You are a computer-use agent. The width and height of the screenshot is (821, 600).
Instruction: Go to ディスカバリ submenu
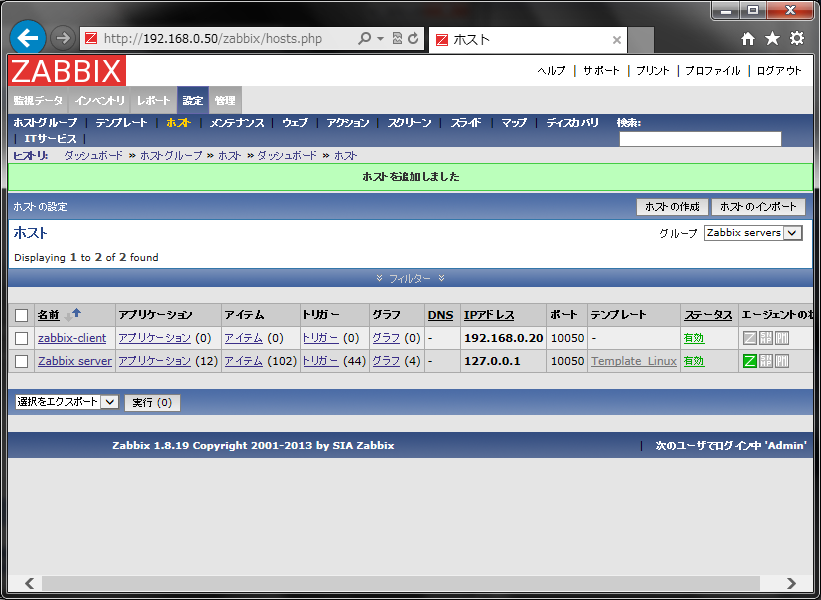[572, 123]
